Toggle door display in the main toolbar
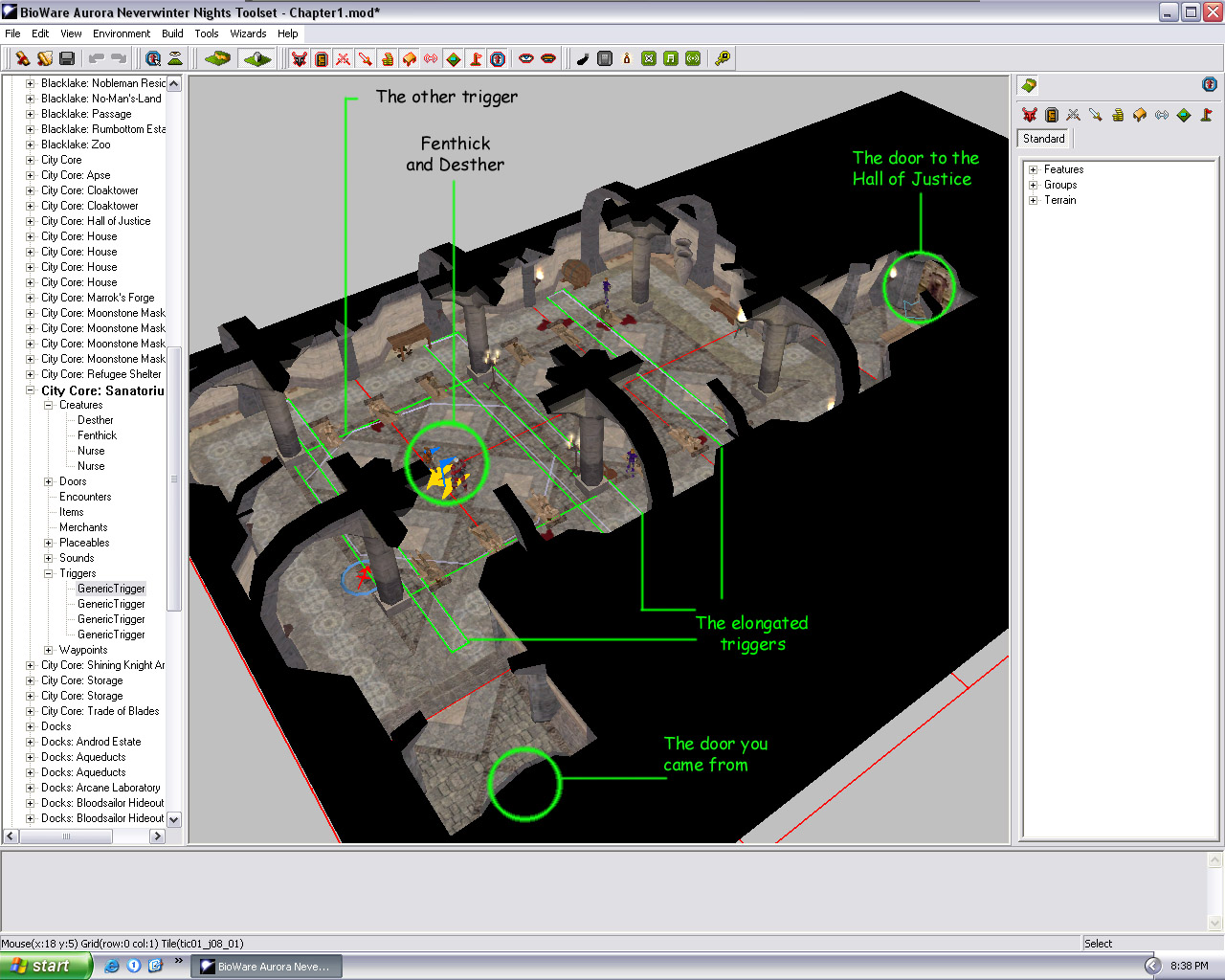1225x980 pixels. [322, 58]
